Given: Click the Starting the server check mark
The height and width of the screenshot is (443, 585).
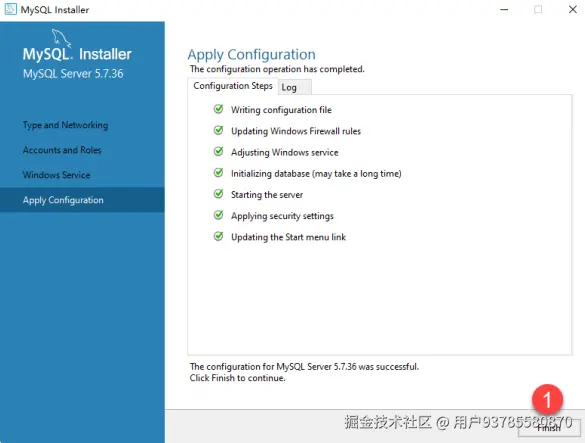Looking at the screenshot, I should pos(219,194).
